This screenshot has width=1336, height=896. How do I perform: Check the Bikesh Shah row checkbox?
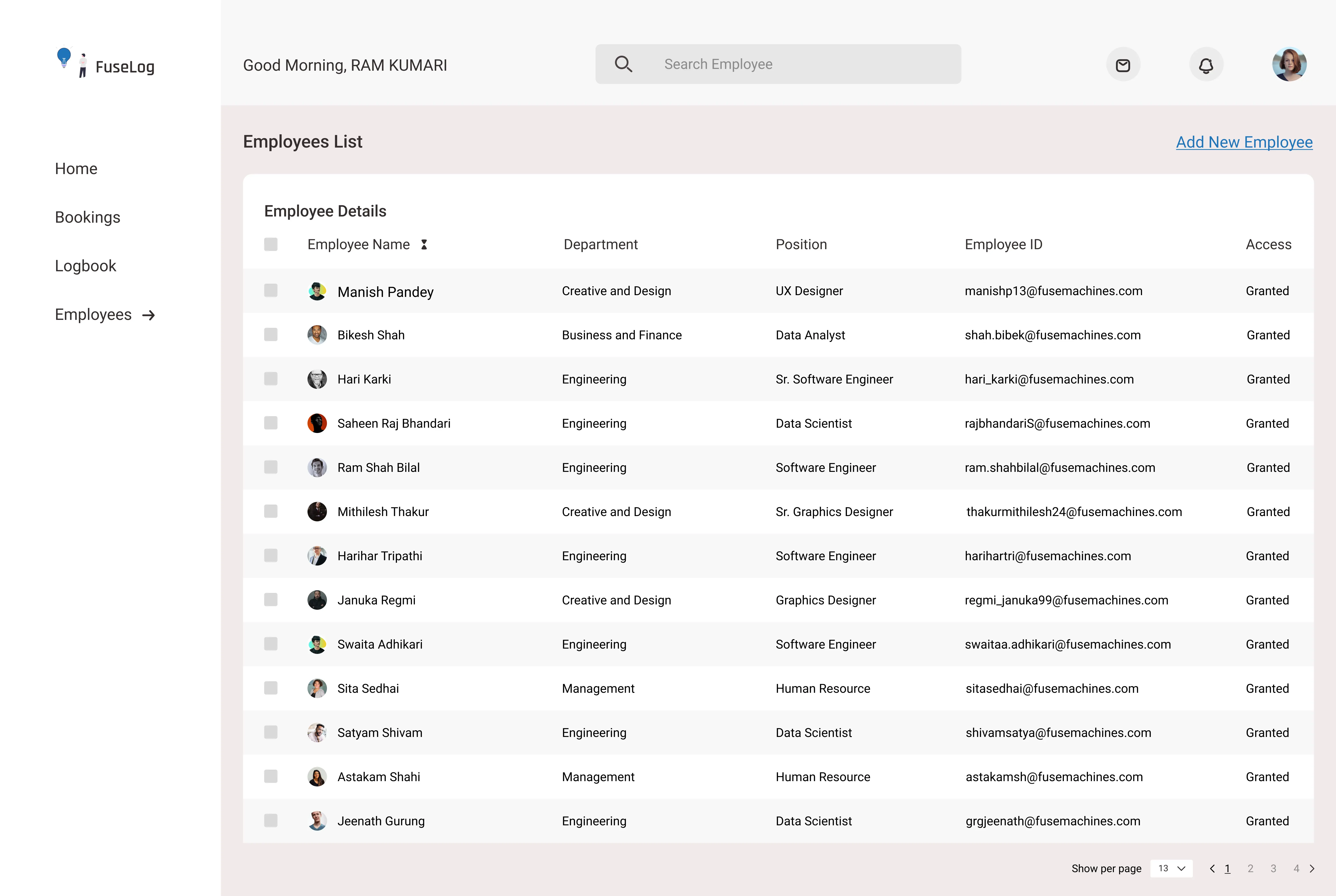pyautogui.click(x=271, y=334)
